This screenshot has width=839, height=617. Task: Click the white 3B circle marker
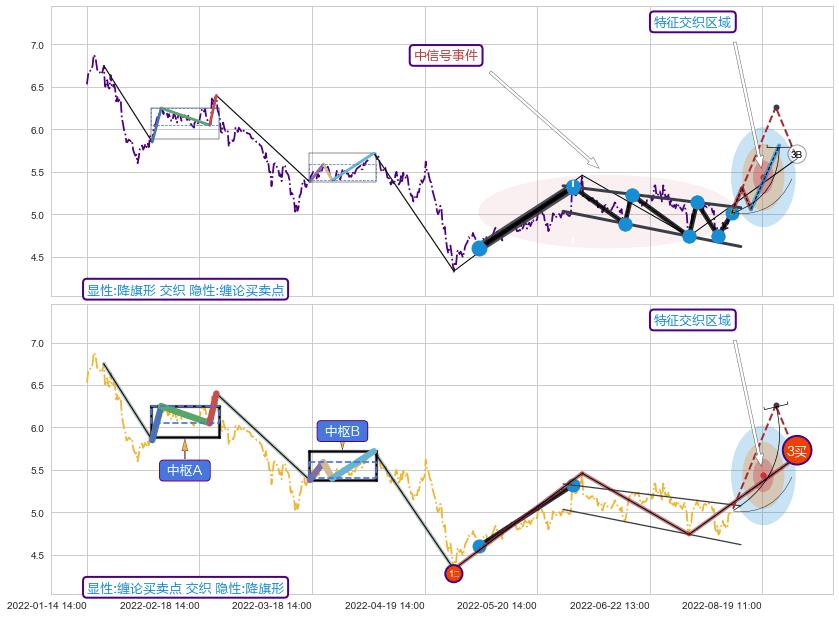(796, 155)
